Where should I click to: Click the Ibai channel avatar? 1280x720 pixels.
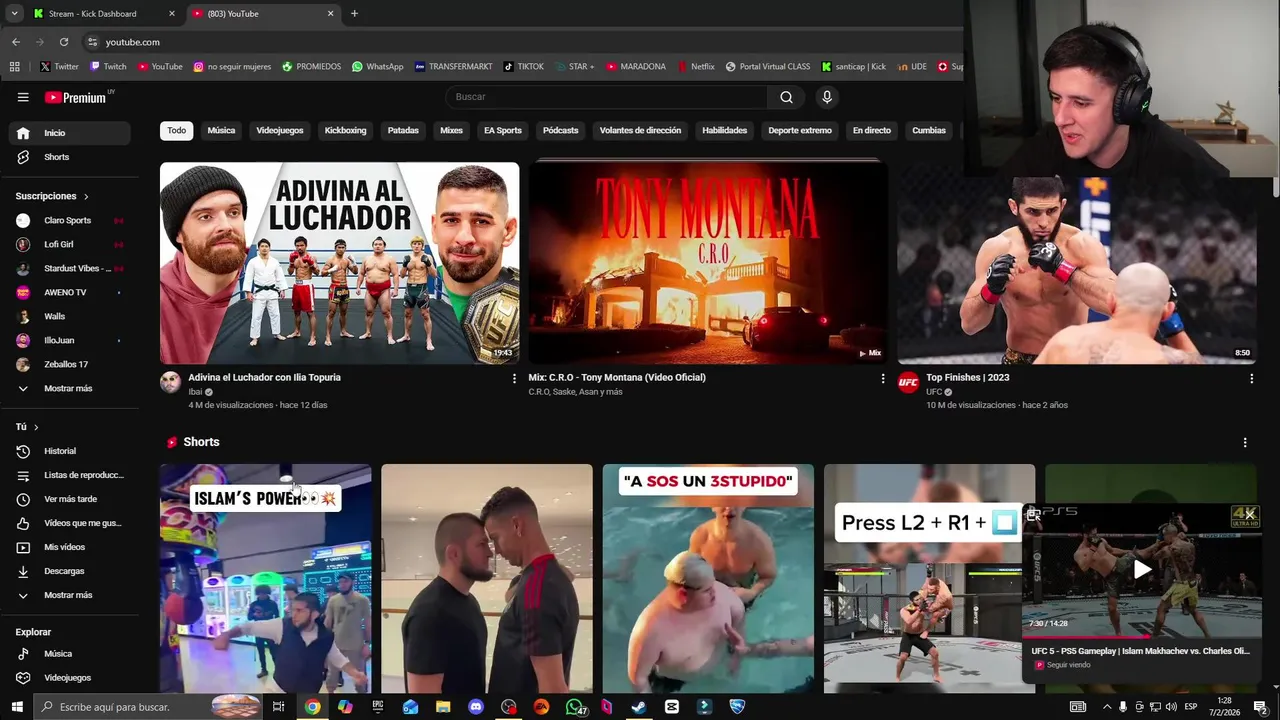[170, 382]
